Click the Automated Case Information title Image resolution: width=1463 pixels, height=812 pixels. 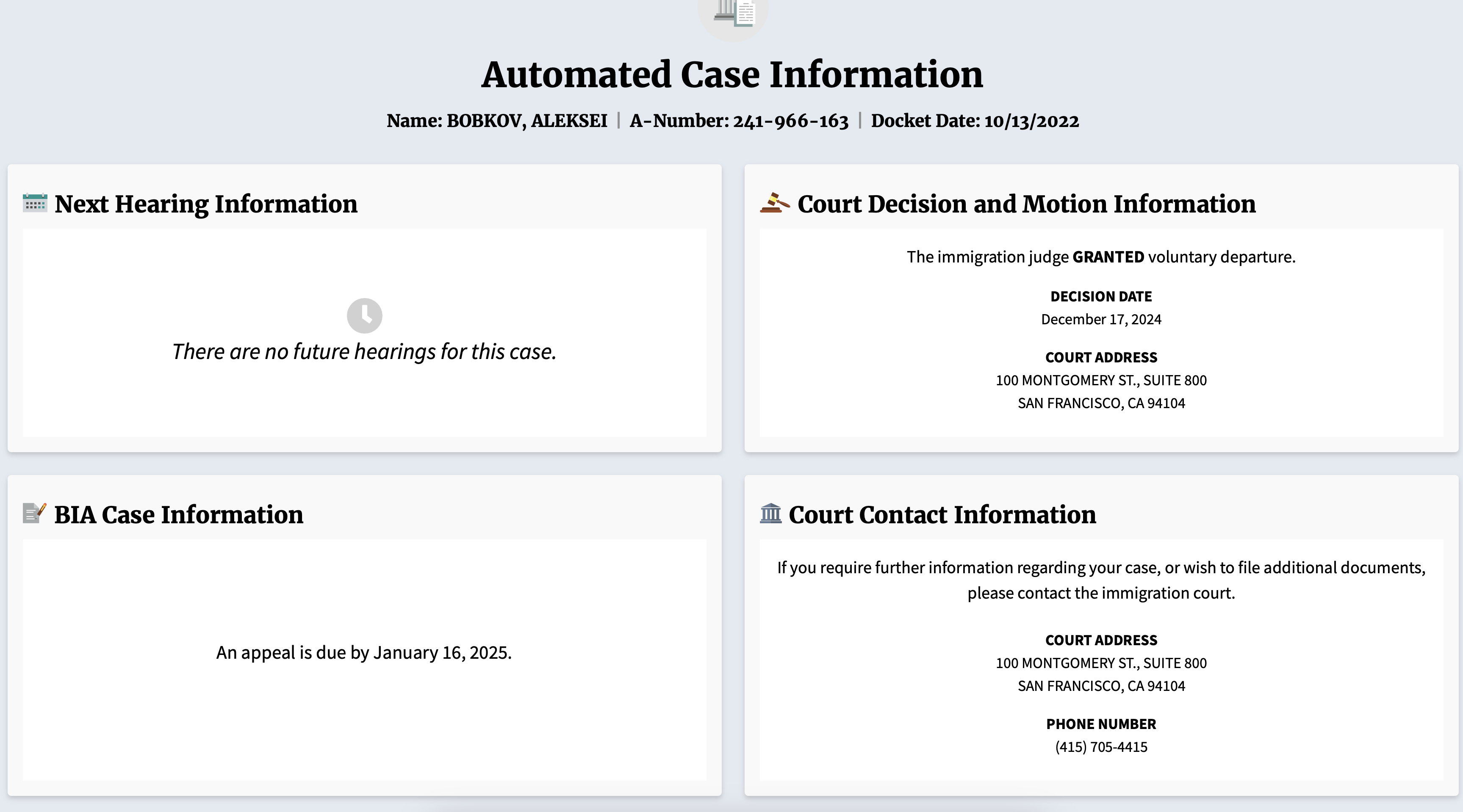click(x=732, y=75)
